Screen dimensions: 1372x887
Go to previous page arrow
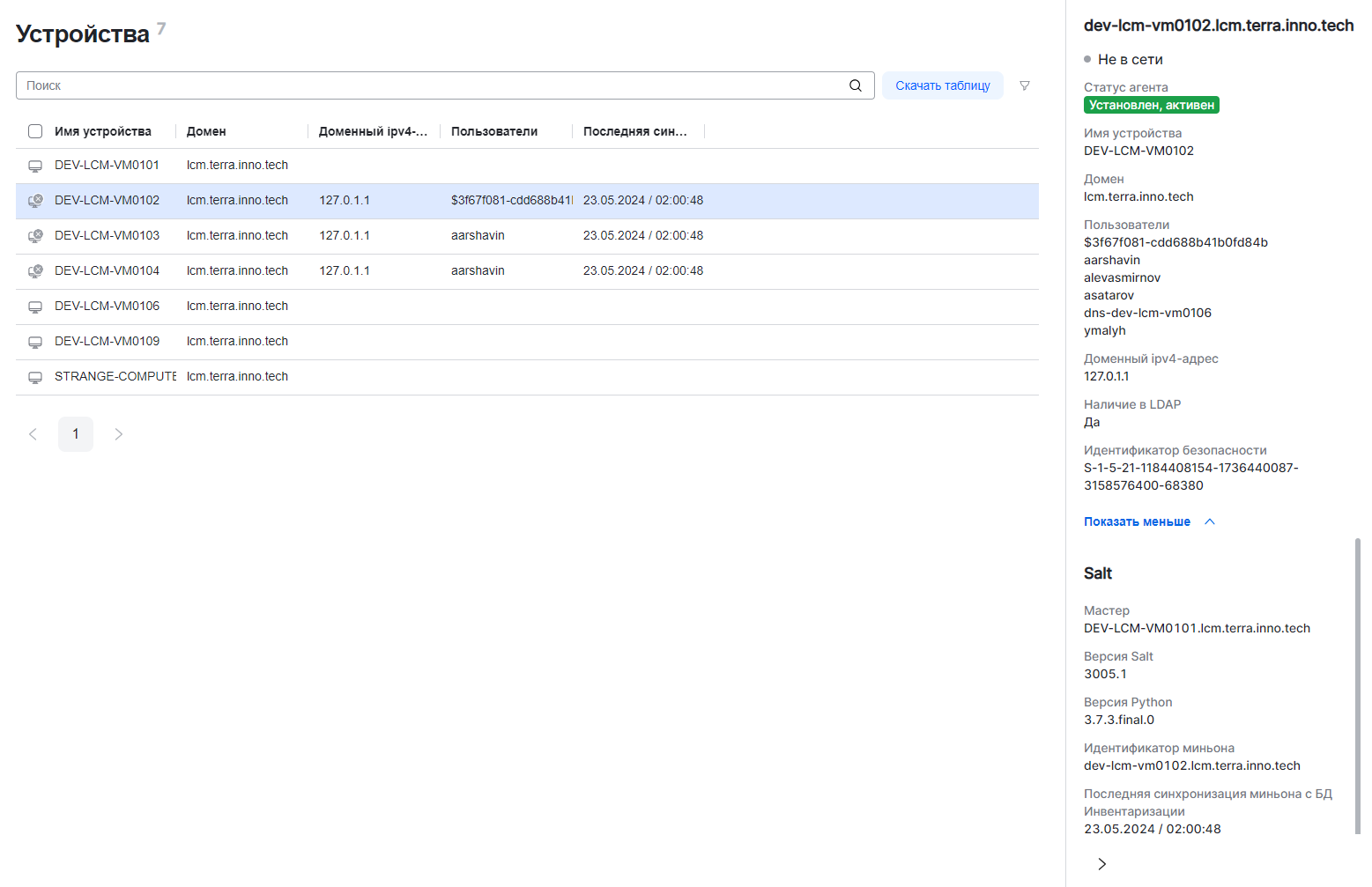(33, 434)
